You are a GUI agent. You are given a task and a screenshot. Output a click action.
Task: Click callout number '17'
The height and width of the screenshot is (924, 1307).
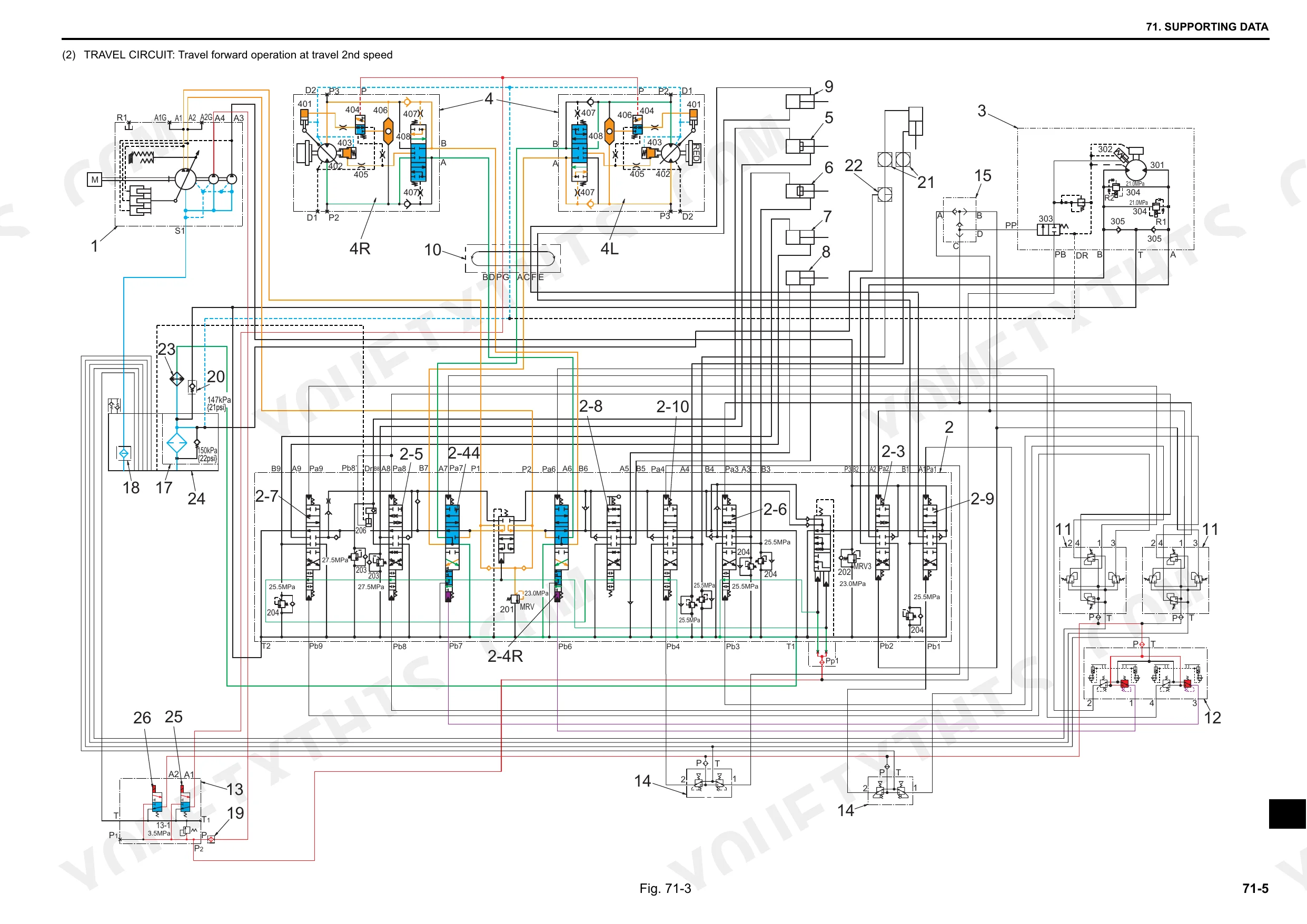(x=164, y=488)
